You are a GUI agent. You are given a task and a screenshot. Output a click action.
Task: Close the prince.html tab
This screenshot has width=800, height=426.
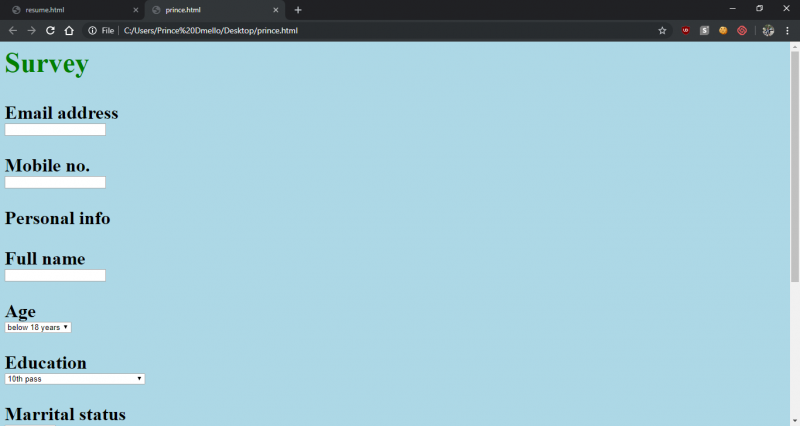(276, 10)
